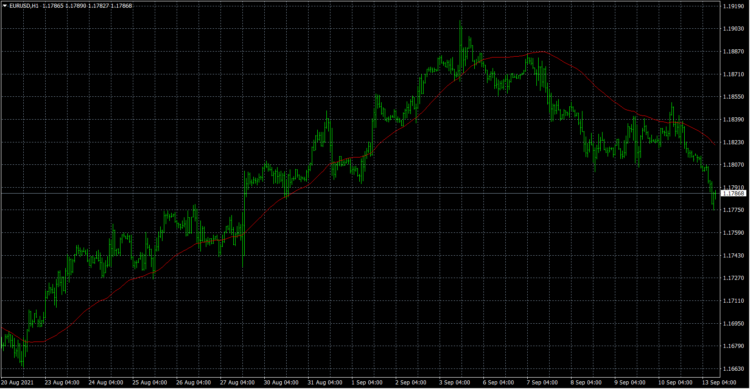
Task: Click the 1.18550 price scale label
Action: pos(733,97)
